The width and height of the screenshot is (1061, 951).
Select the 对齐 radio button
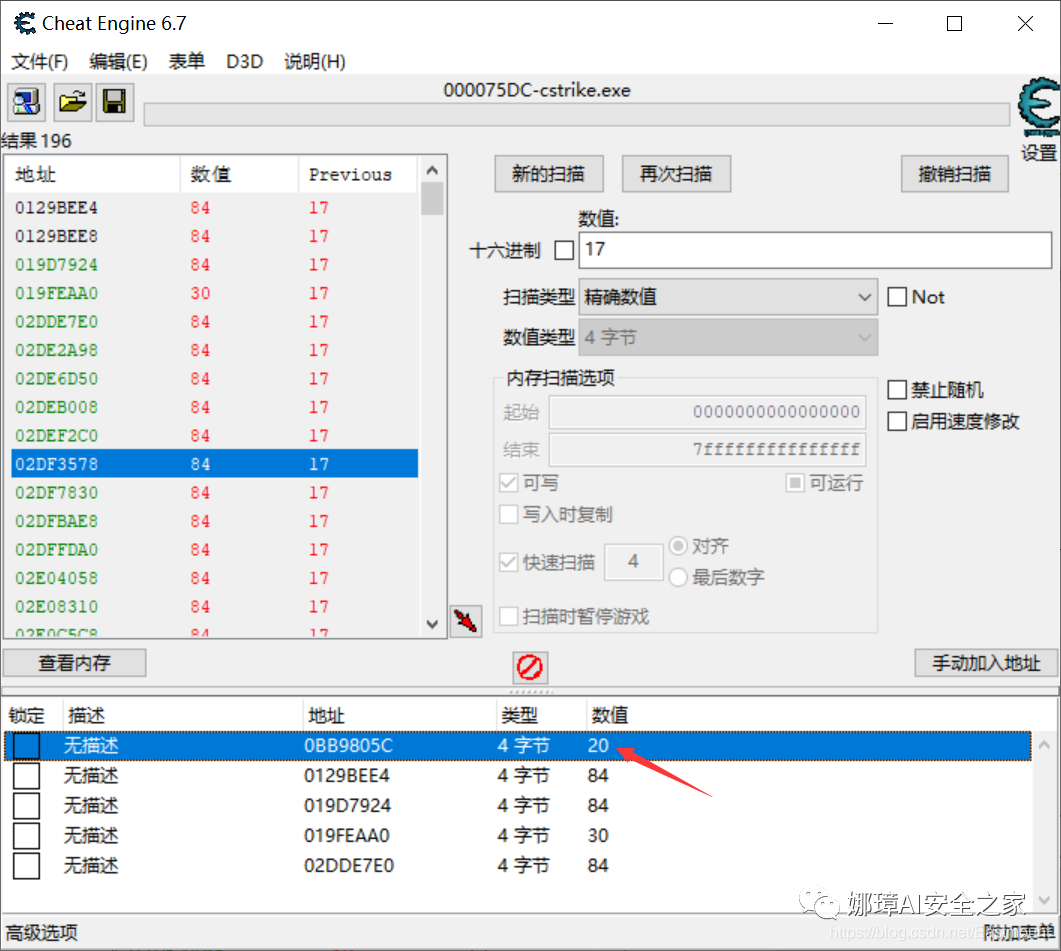(678, 546)
